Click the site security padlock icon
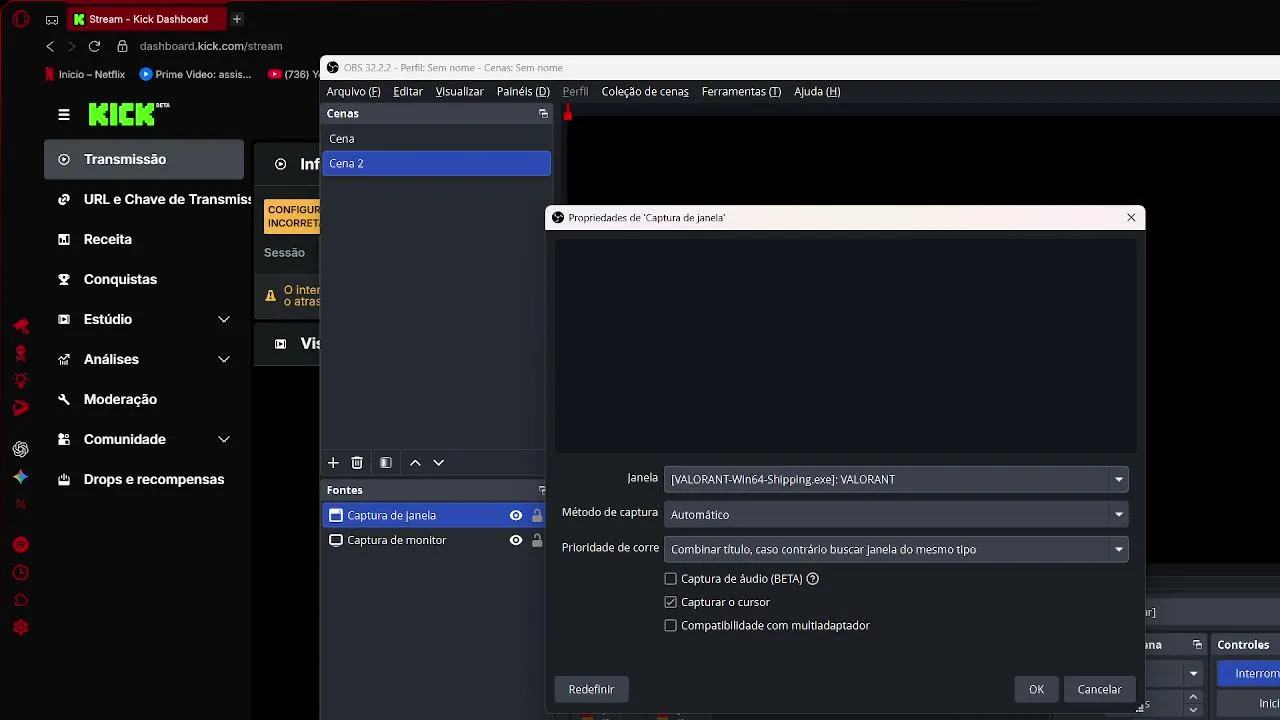 [x=123, y=46]
